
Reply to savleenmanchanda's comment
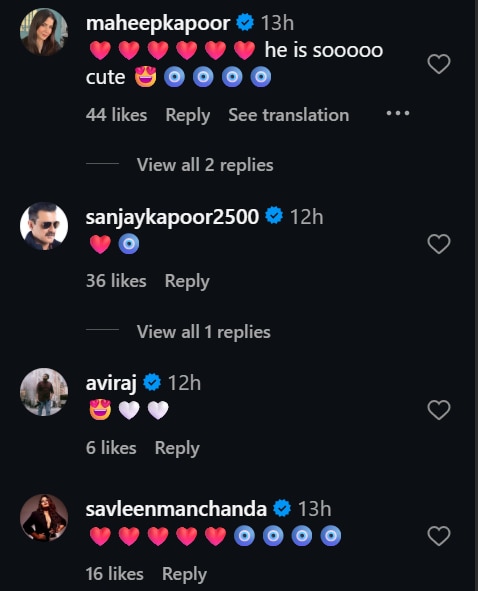pyautogui.click(x=184, y=574)
